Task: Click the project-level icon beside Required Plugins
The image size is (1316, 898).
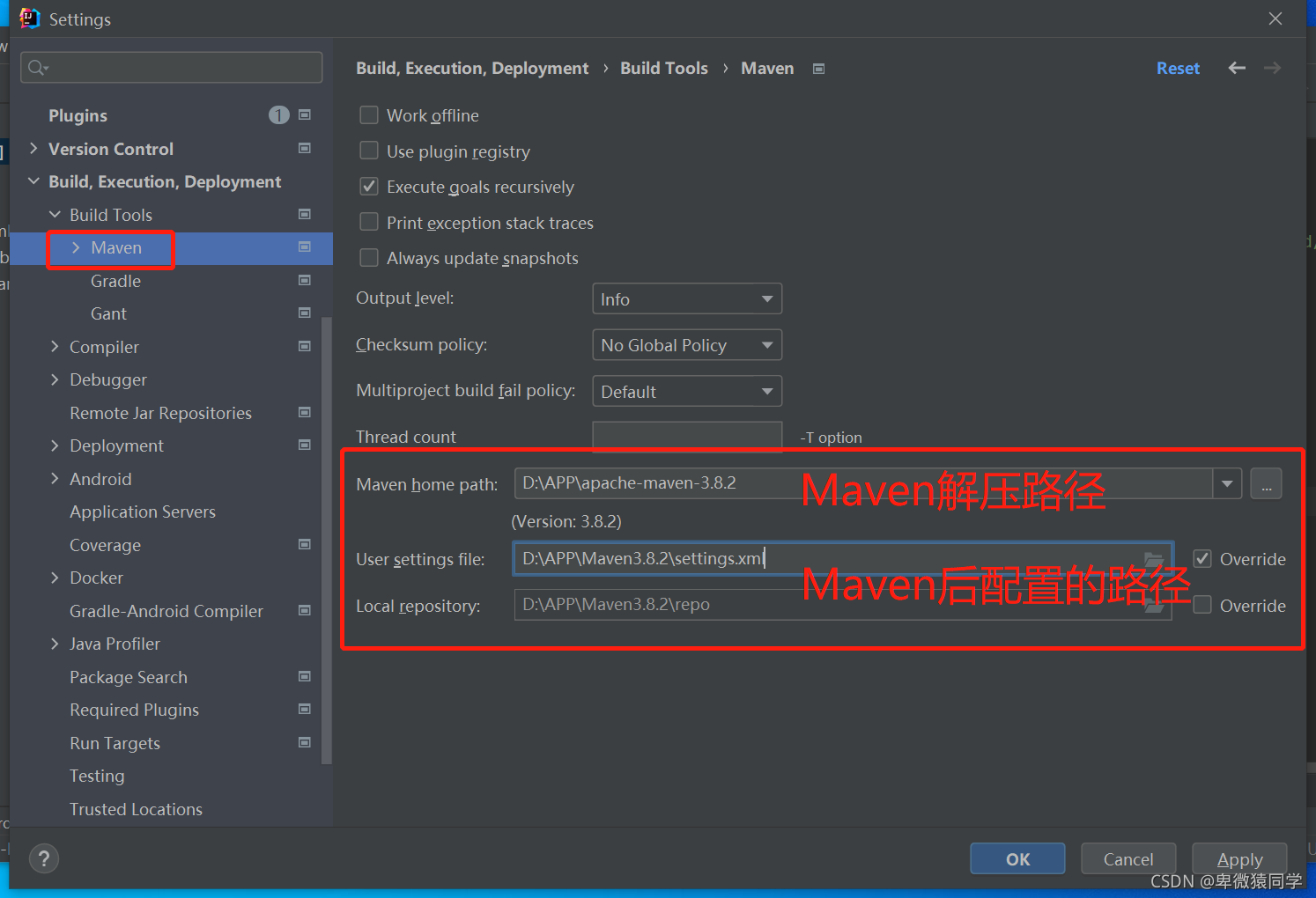Action: [x=305, y=710]
